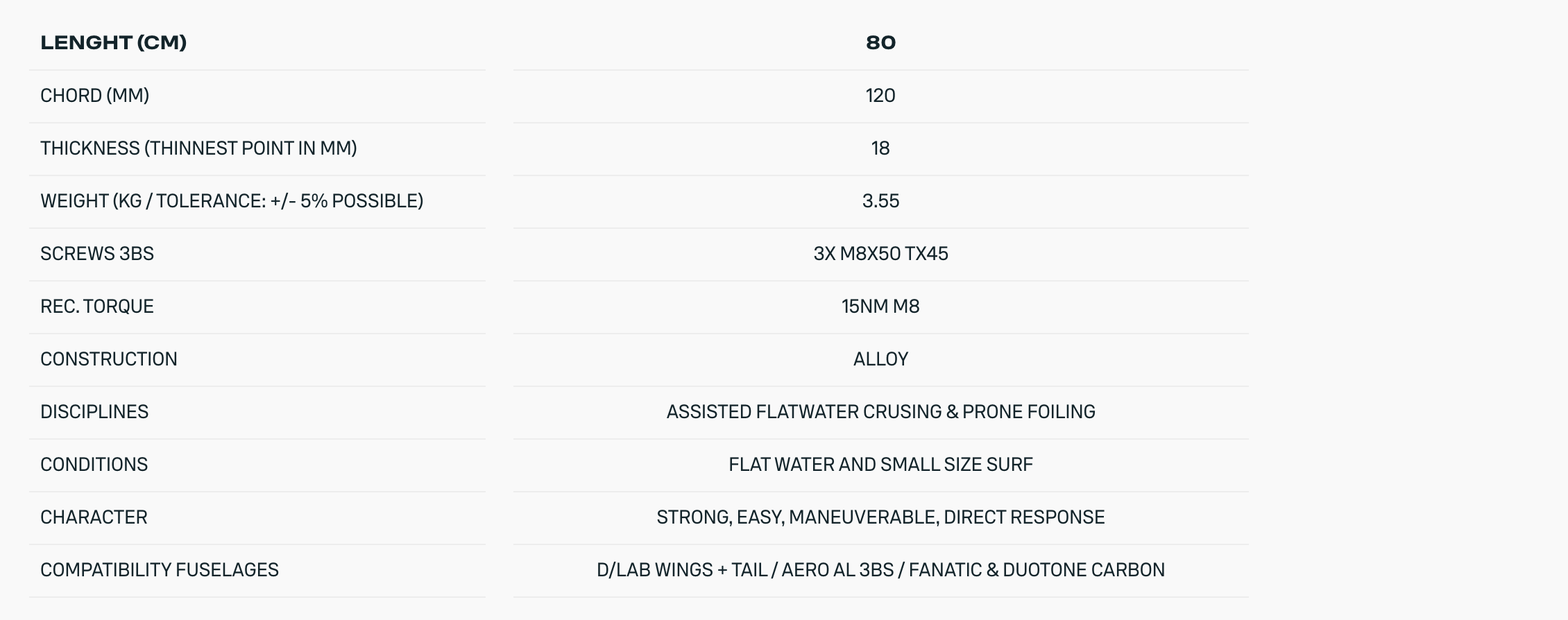Select the STRONG, EASY, MANEUVERABLE text

click(797, 517)
